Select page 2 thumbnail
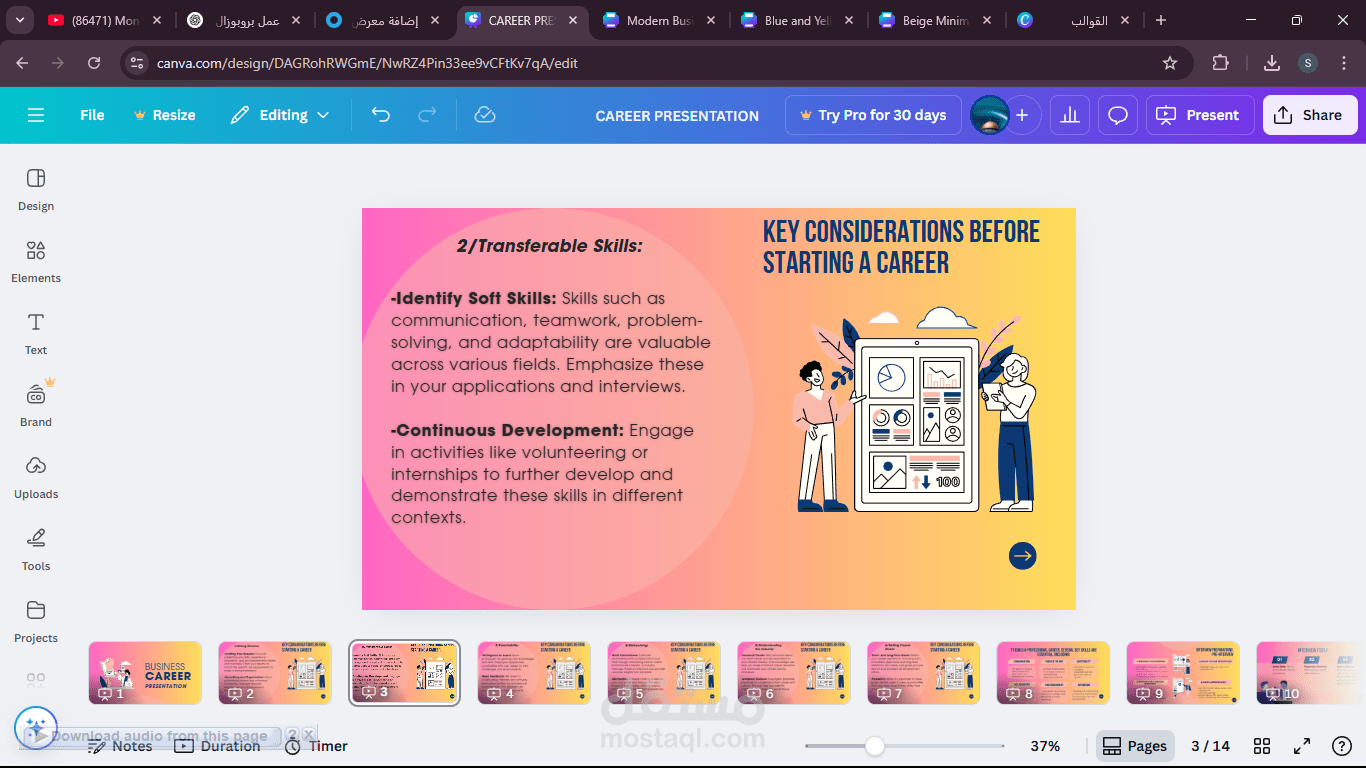This screenshot has height=768, width=1366. [275, 673]
